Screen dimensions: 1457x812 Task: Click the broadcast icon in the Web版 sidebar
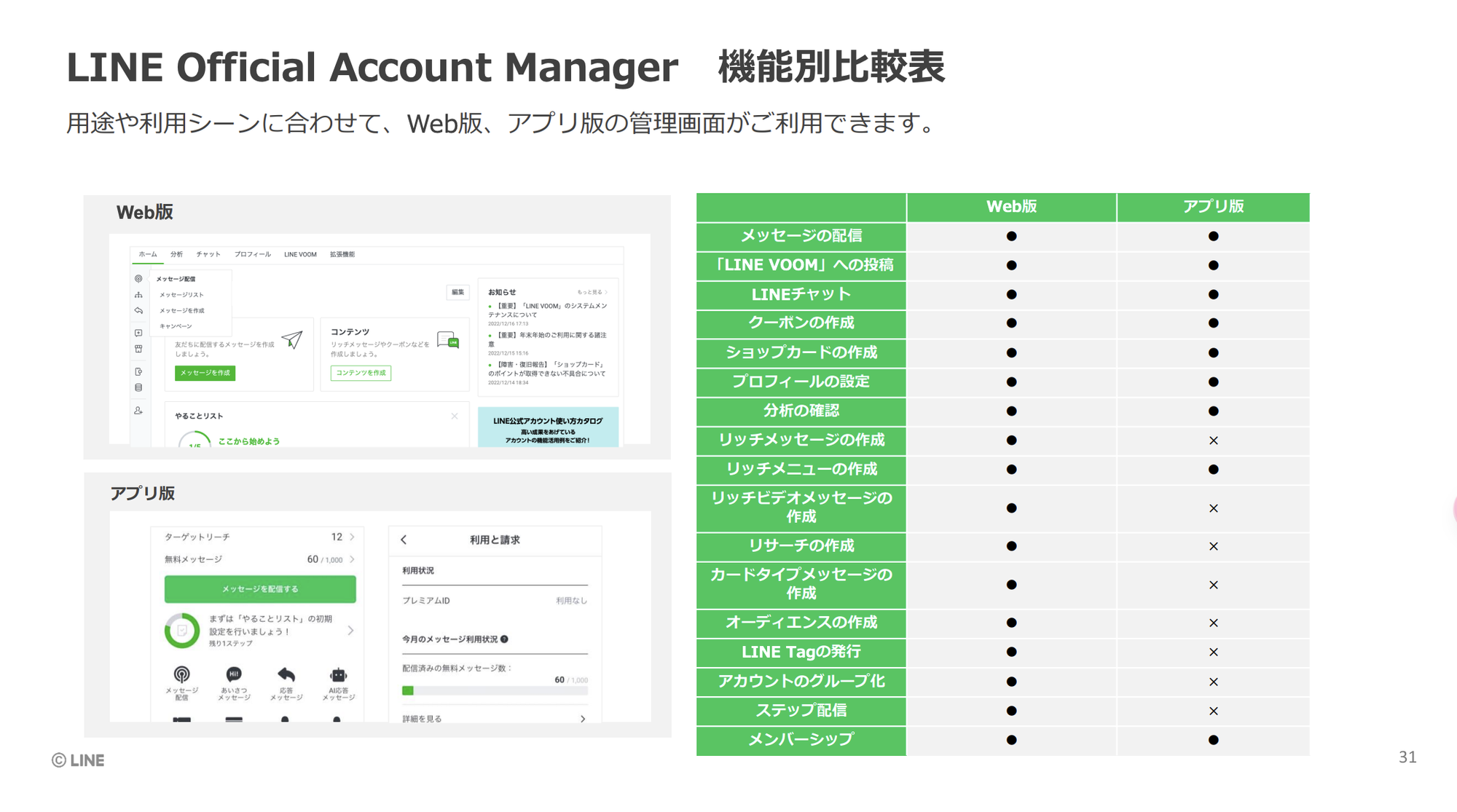138,279
